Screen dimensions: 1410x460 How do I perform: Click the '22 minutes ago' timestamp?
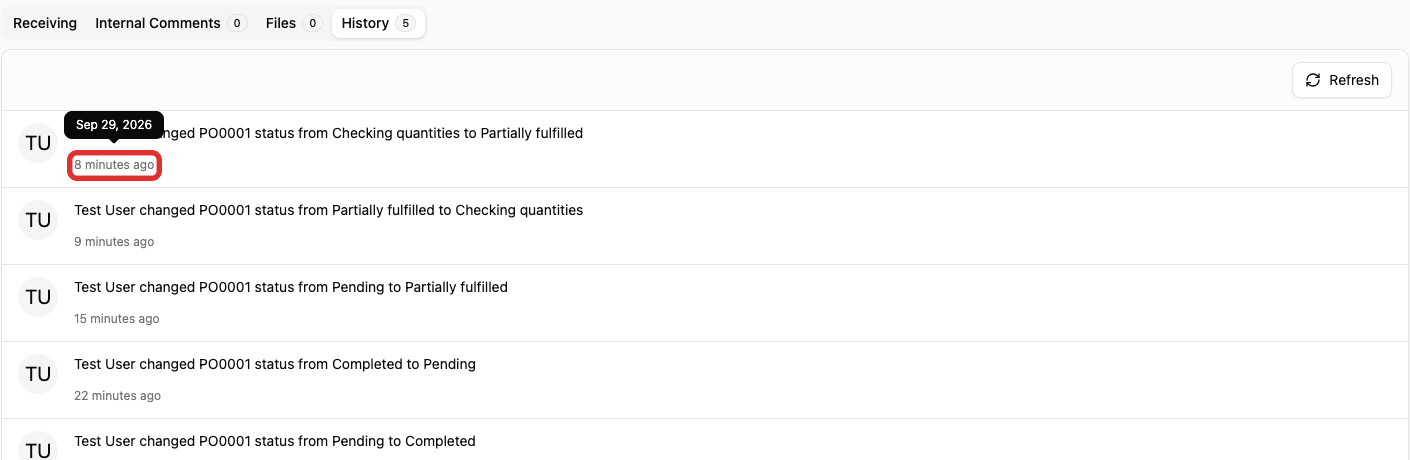[117, 396]
